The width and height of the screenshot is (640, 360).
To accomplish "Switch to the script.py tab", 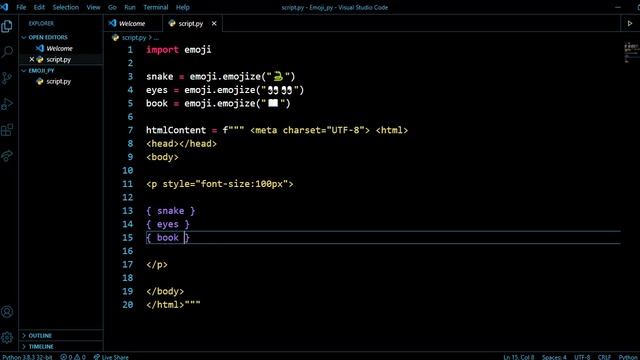I will click(191, 24).
